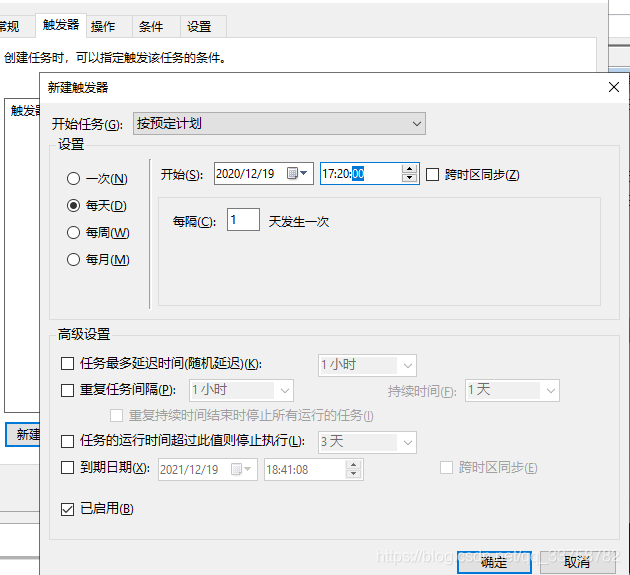Enable 跨时区同步(Z) checkbox

(x=432, y=175)
